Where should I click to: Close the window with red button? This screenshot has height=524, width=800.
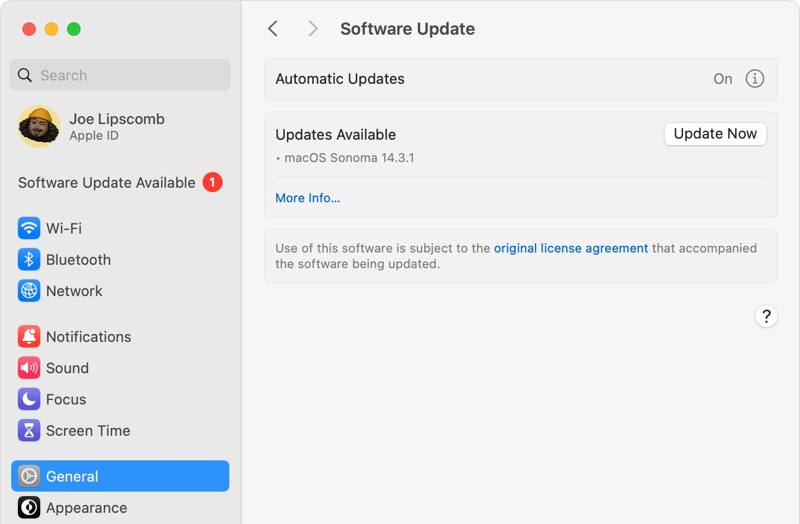[29, 29]
